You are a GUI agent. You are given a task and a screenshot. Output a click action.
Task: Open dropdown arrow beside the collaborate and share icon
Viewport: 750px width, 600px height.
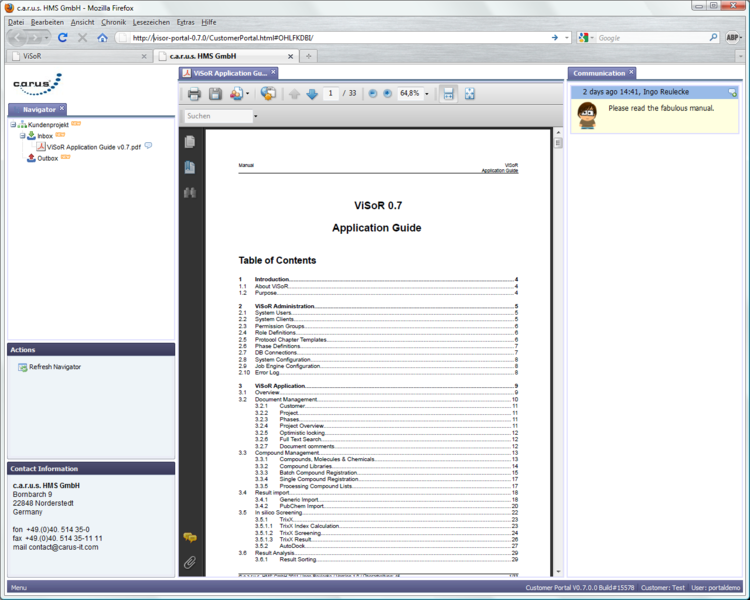(x=247, y=94)
